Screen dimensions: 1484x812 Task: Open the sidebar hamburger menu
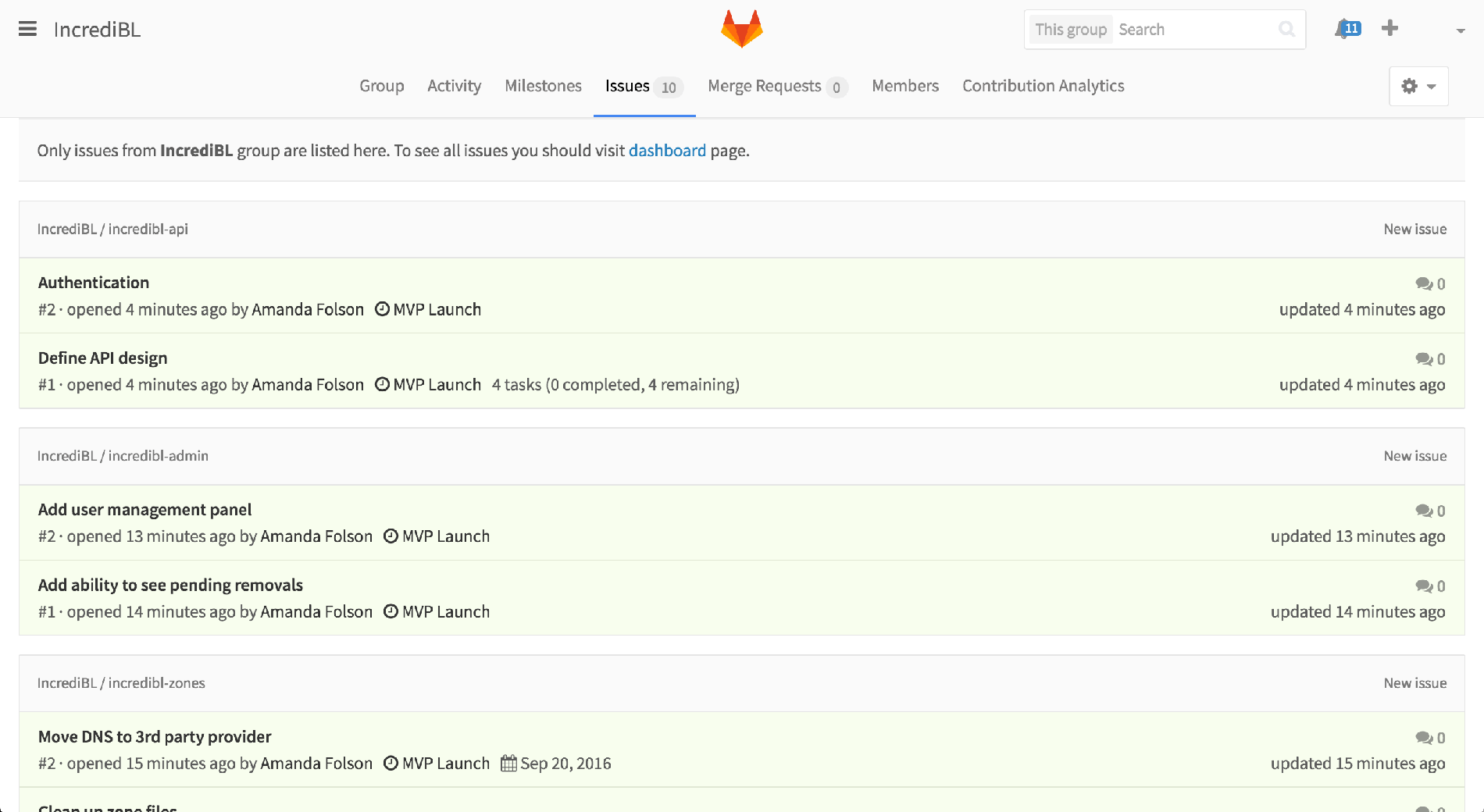[x=27, y=29]
